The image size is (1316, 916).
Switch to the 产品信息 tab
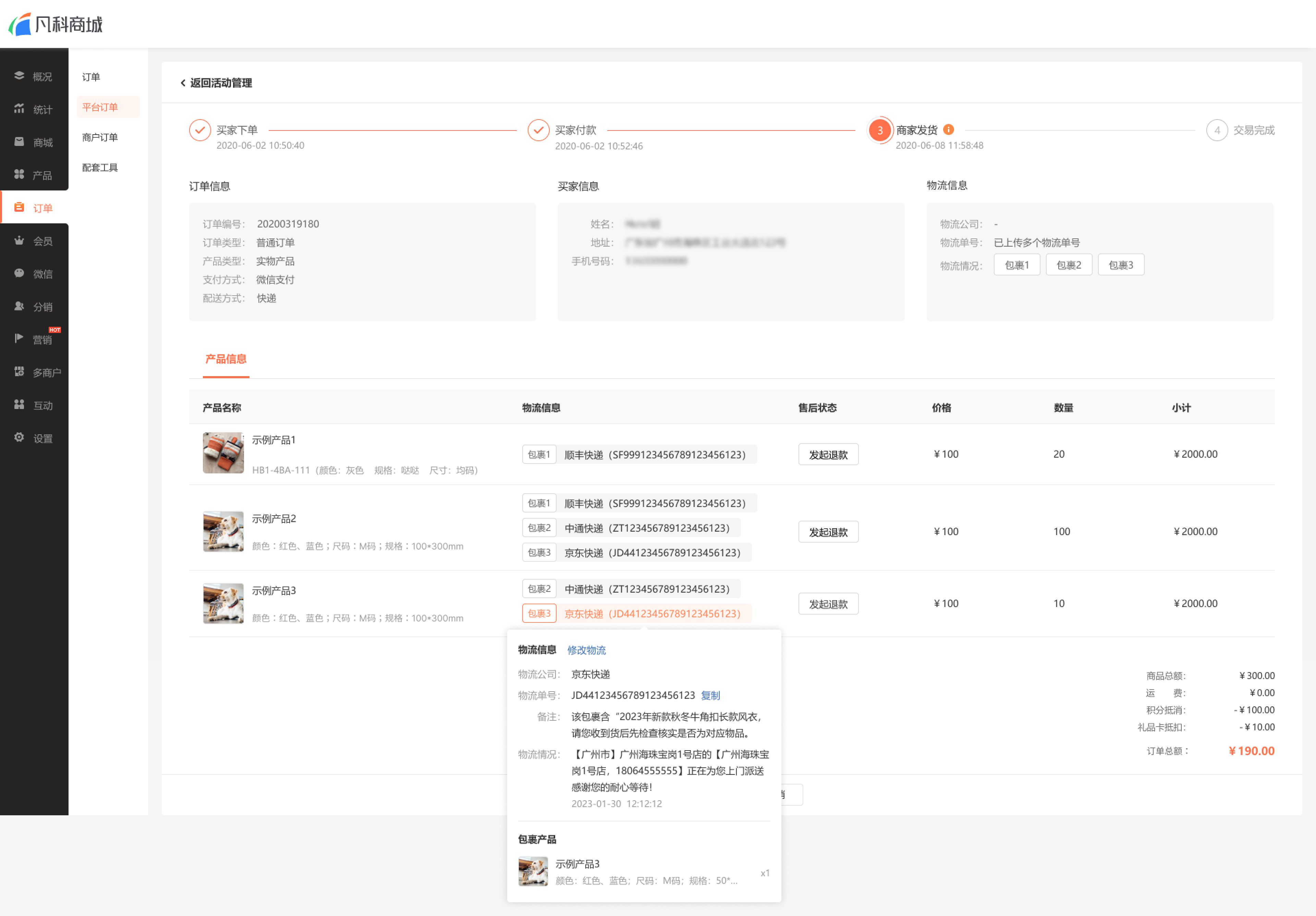[226, 359]
